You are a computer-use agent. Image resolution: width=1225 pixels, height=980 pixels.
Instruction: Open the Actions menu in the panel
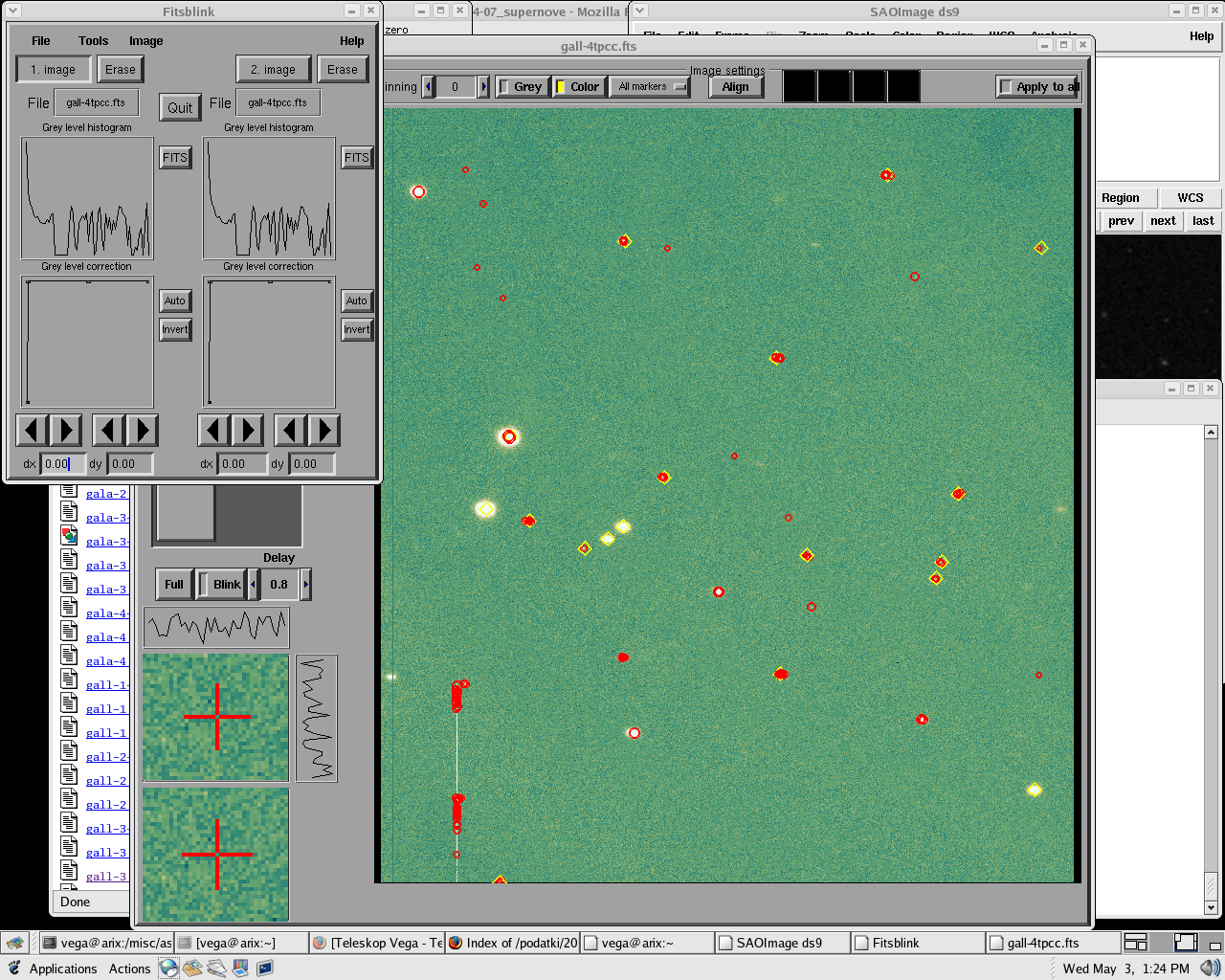pos(129,969)
